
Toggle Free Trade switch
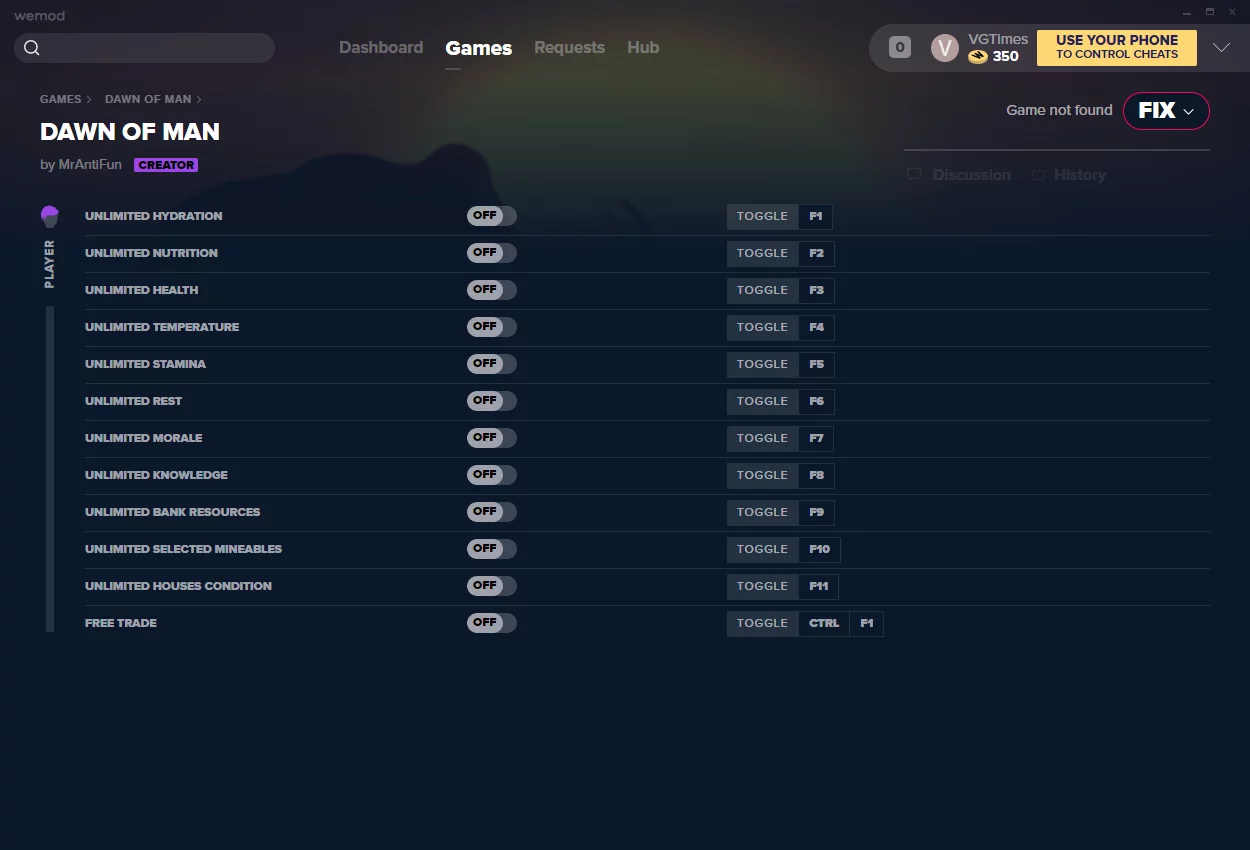(492, 623)
